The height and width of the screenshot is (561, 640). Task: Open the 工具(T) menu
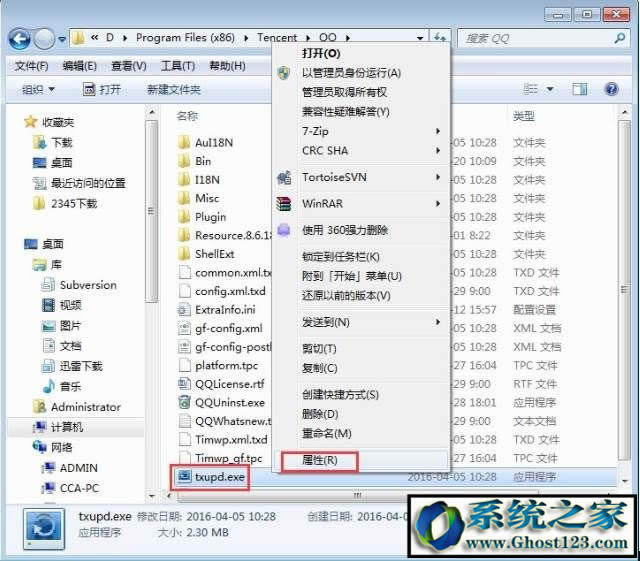tap(177, 66)
